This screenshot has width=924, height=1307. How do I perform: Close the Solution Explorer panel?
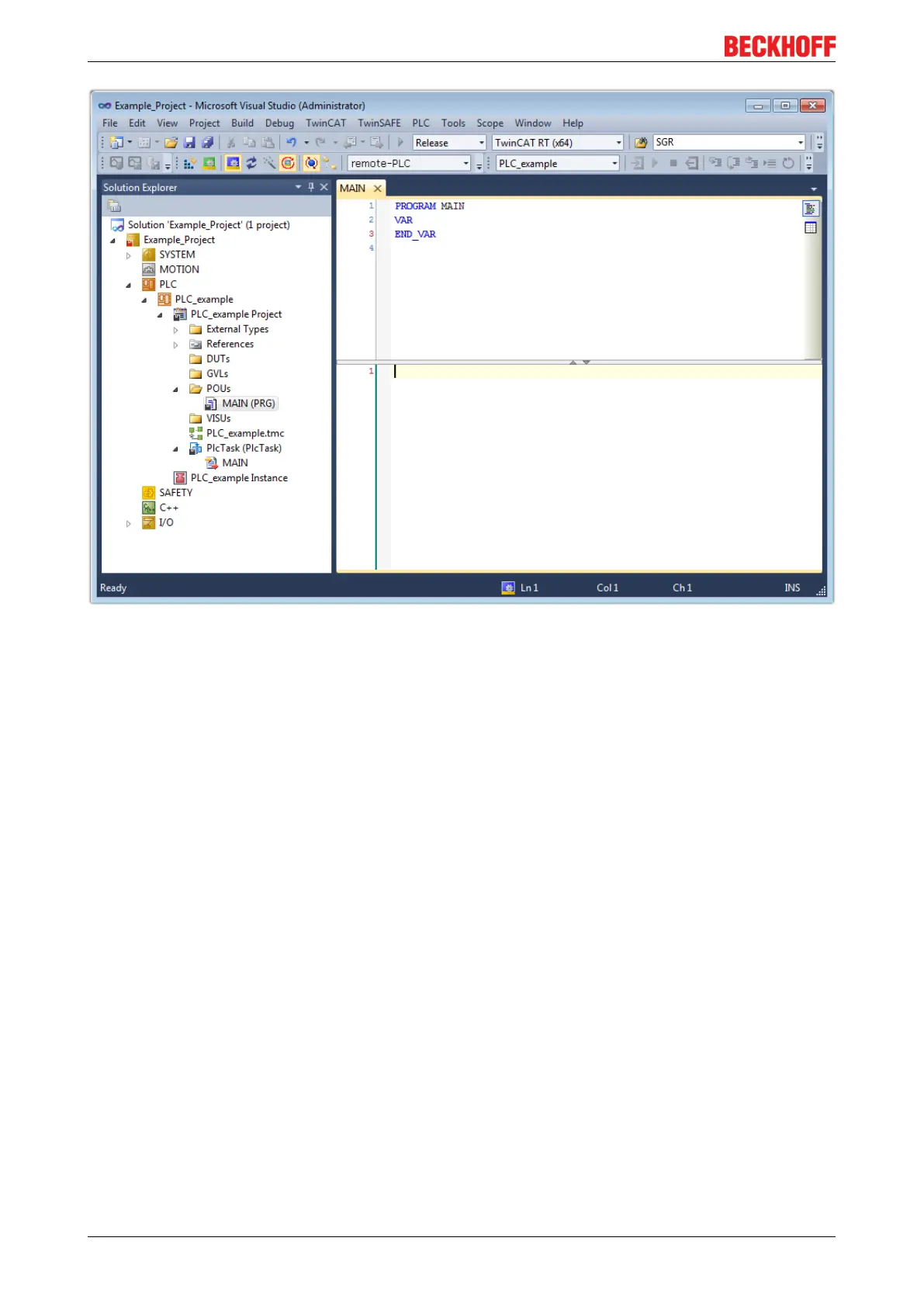[324, 187]
